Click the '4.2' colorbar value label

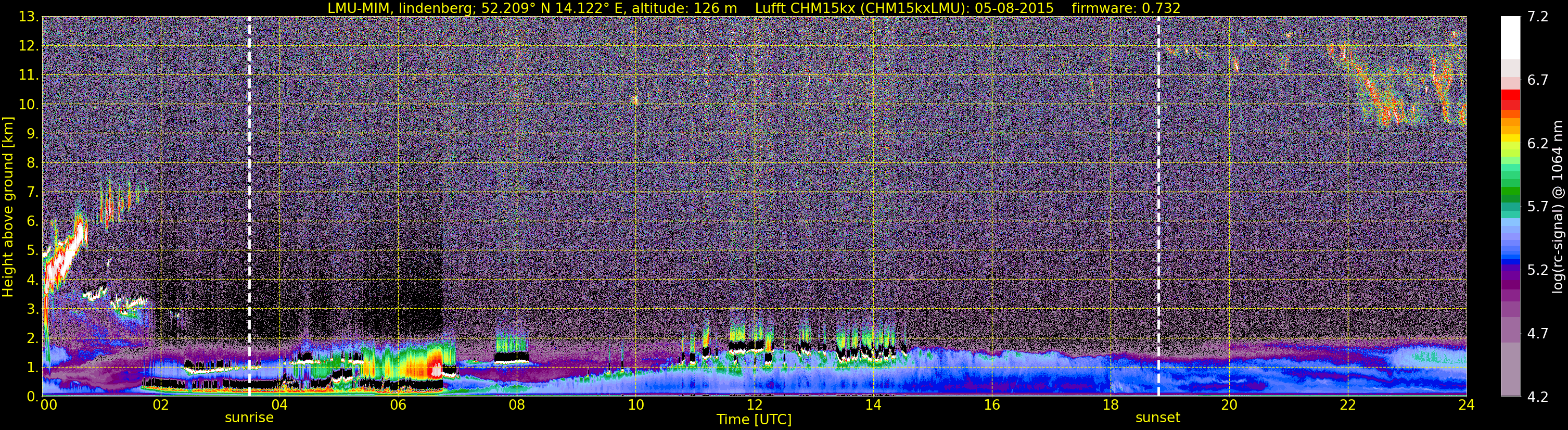tap(1538, 397)
